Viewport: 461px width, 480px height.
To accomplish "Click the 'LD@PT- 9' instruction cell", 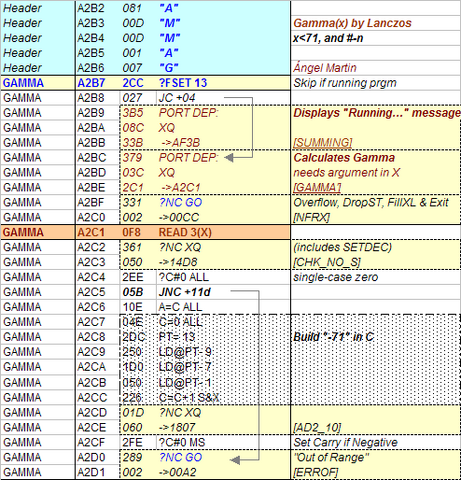I will (x=185, y=352).
